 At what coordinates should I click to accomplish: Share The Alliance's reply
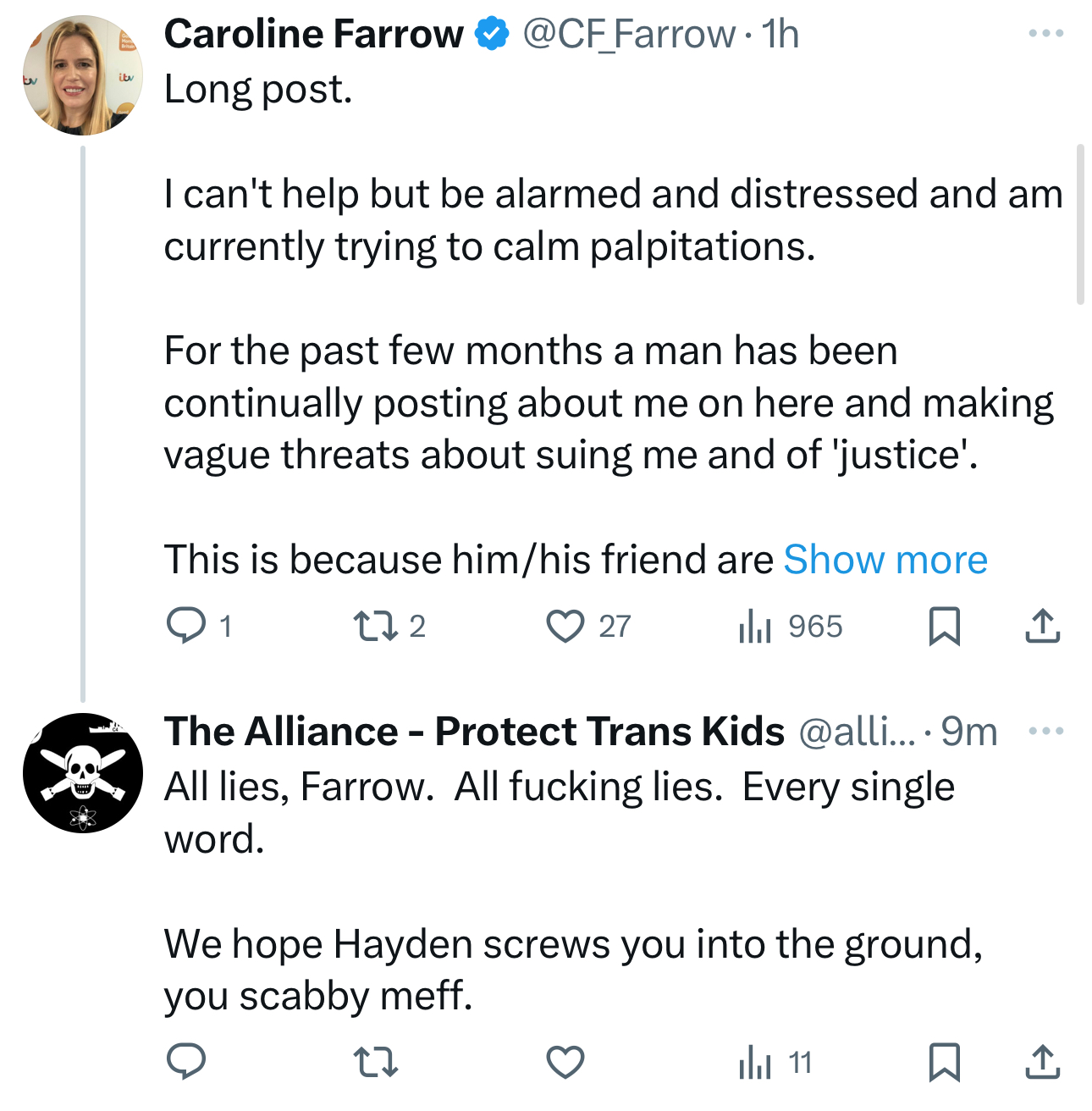click(1042, 1062)
